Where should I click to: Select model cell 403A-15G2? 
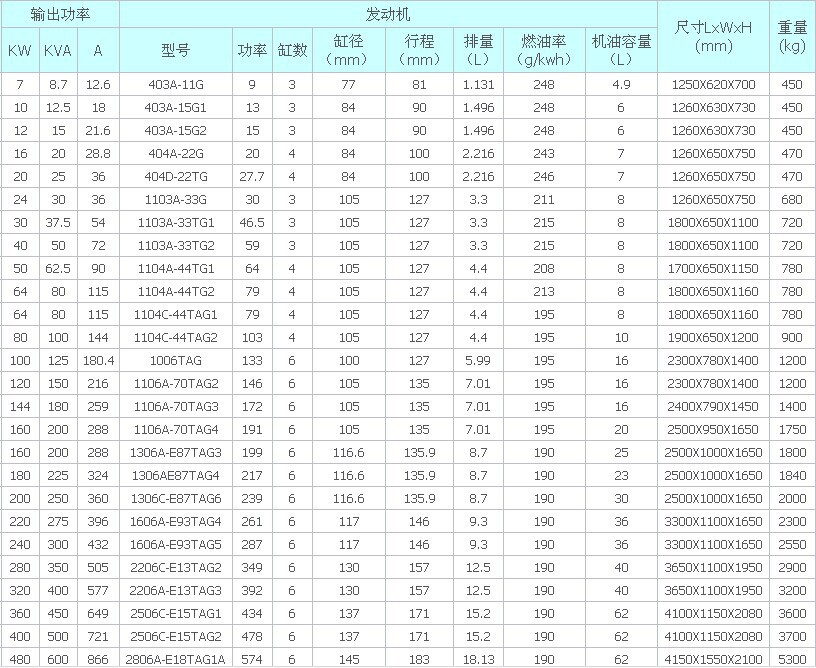(x=176, y=130)
